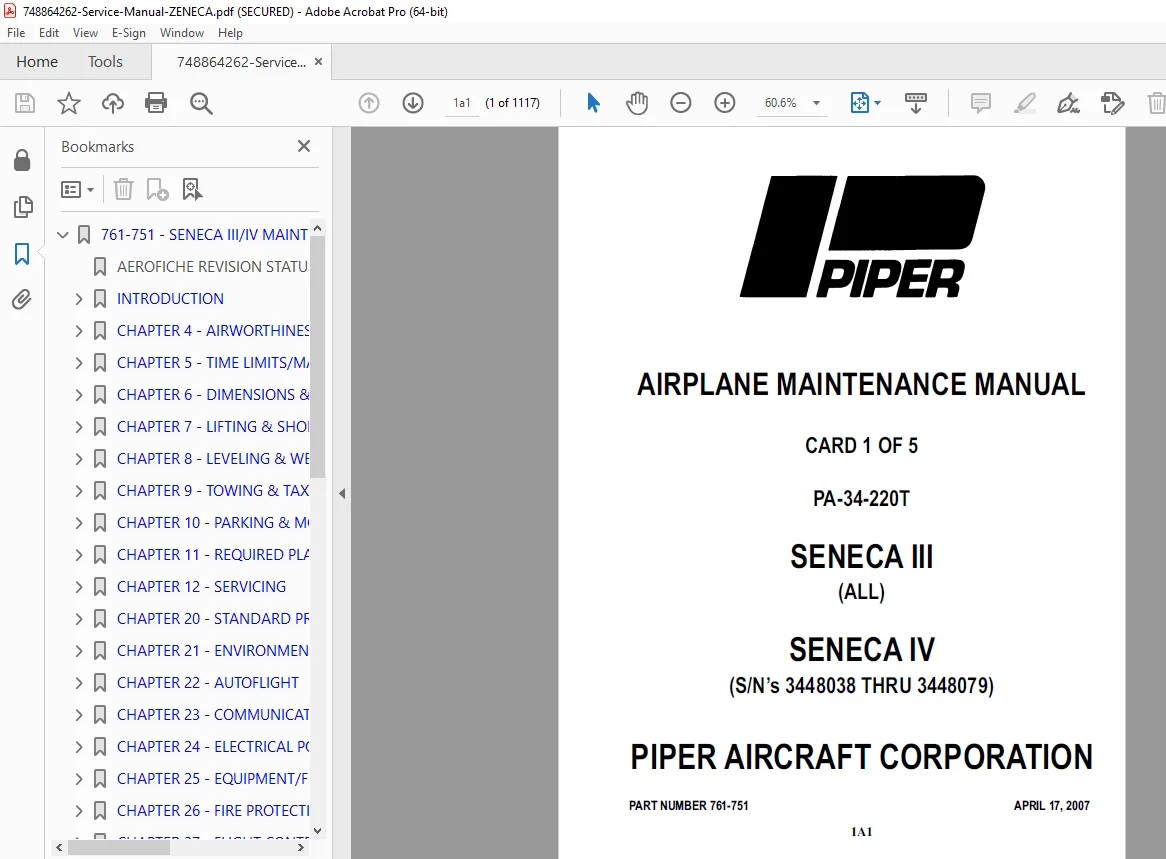Delete selected bookmark trash icon
Image resolution: width=1166 pixels, height=859 pixels.
(x=123, y=189)
